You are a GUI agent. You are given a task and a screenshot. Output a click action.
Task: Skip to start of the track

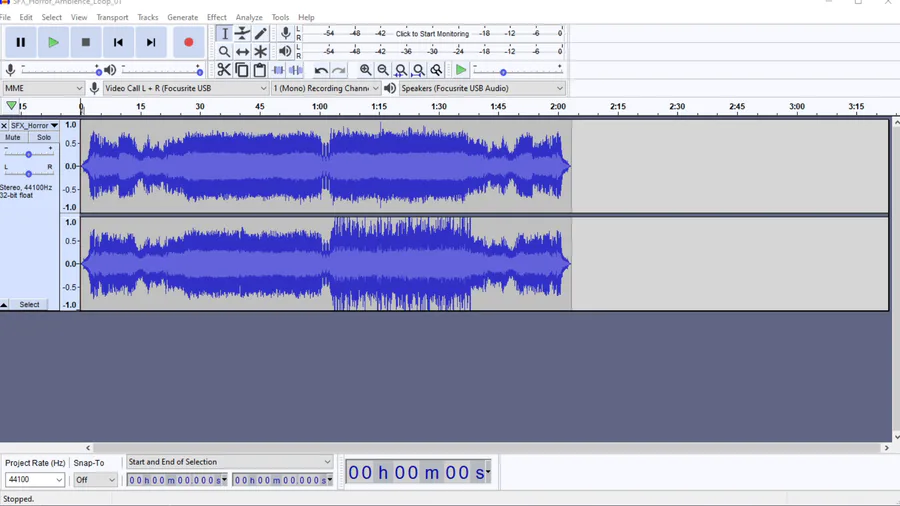(118, 42)
